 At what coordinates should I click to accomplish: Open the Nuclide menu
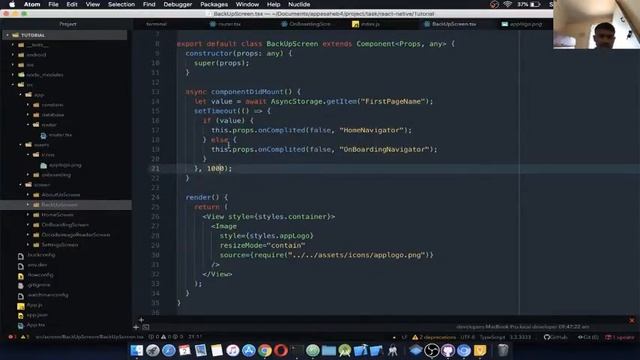(299, 4)
